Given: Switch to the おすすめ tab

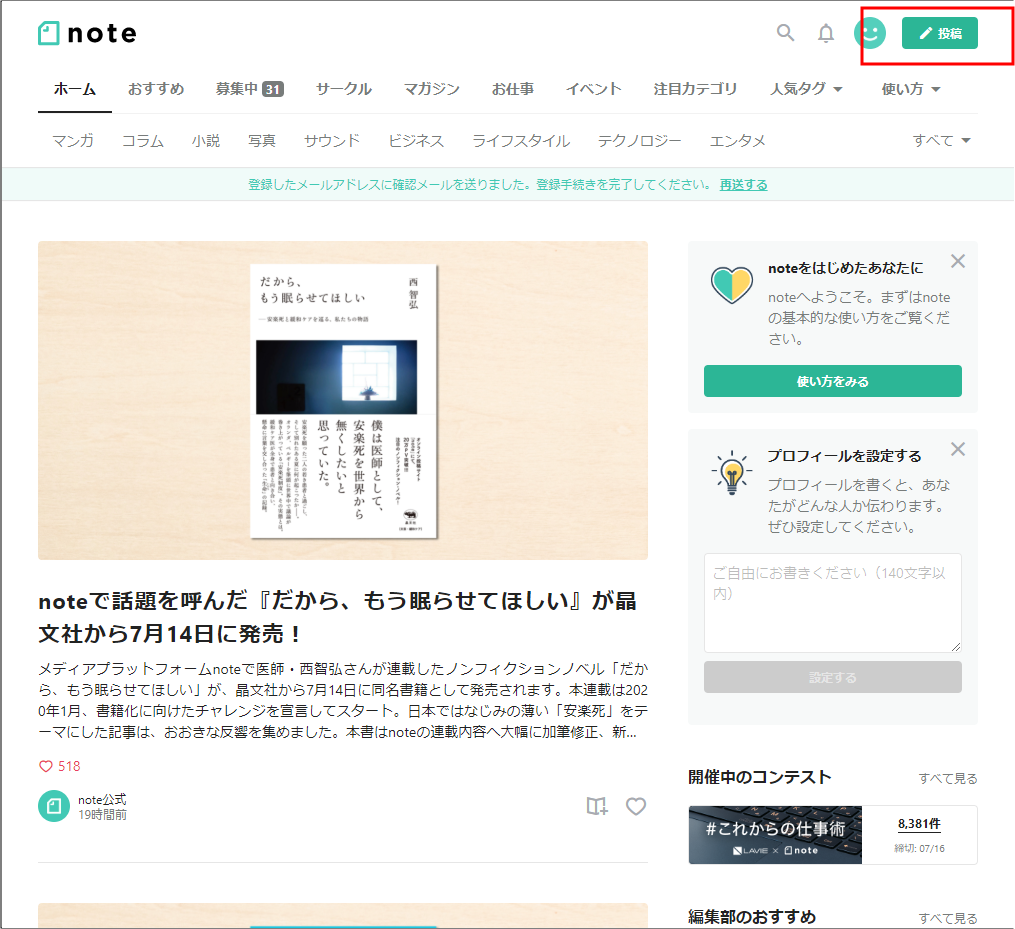Looking at the screenshot, I should point(156,89).
